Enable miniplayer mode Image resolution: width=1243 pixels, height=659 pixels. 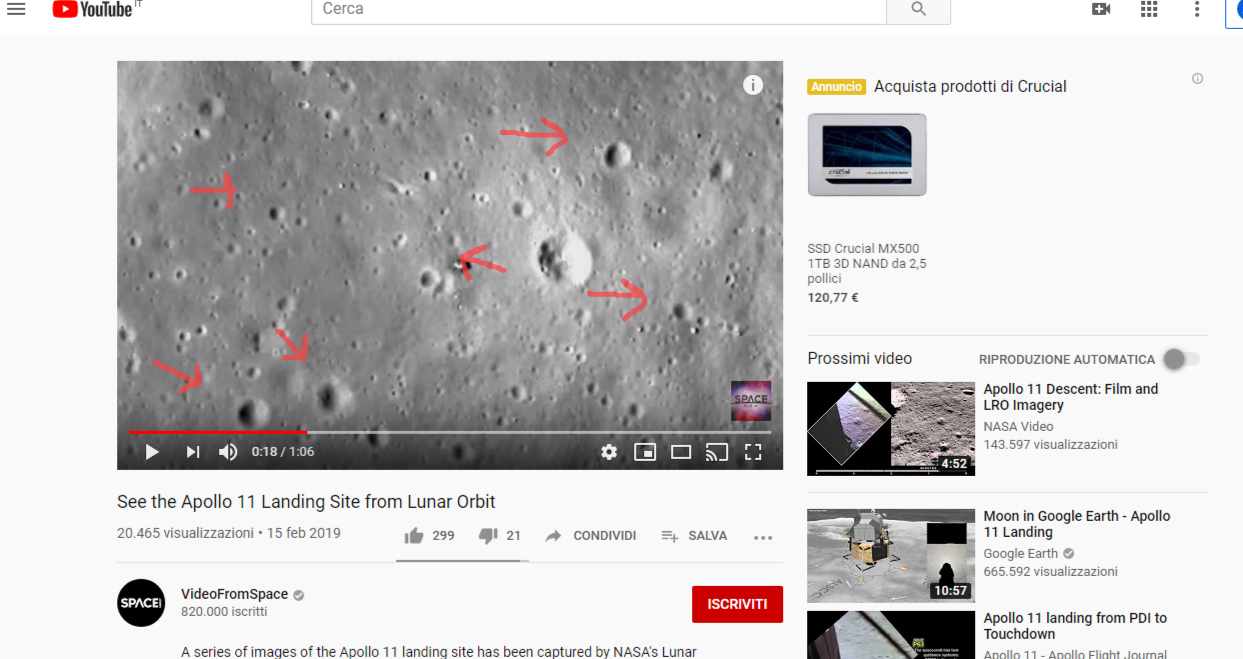point(645,452)
